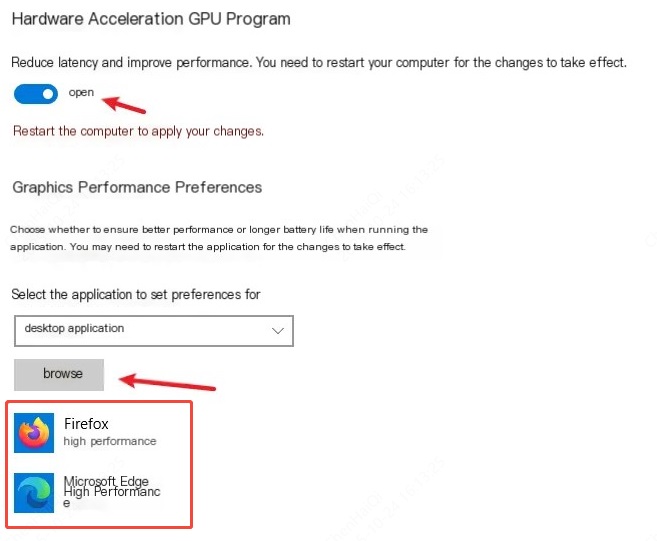Viewport: 657px width, 541px height.
Task: Click Edge's "High Performance" preference label
Action: pos(111,492)
